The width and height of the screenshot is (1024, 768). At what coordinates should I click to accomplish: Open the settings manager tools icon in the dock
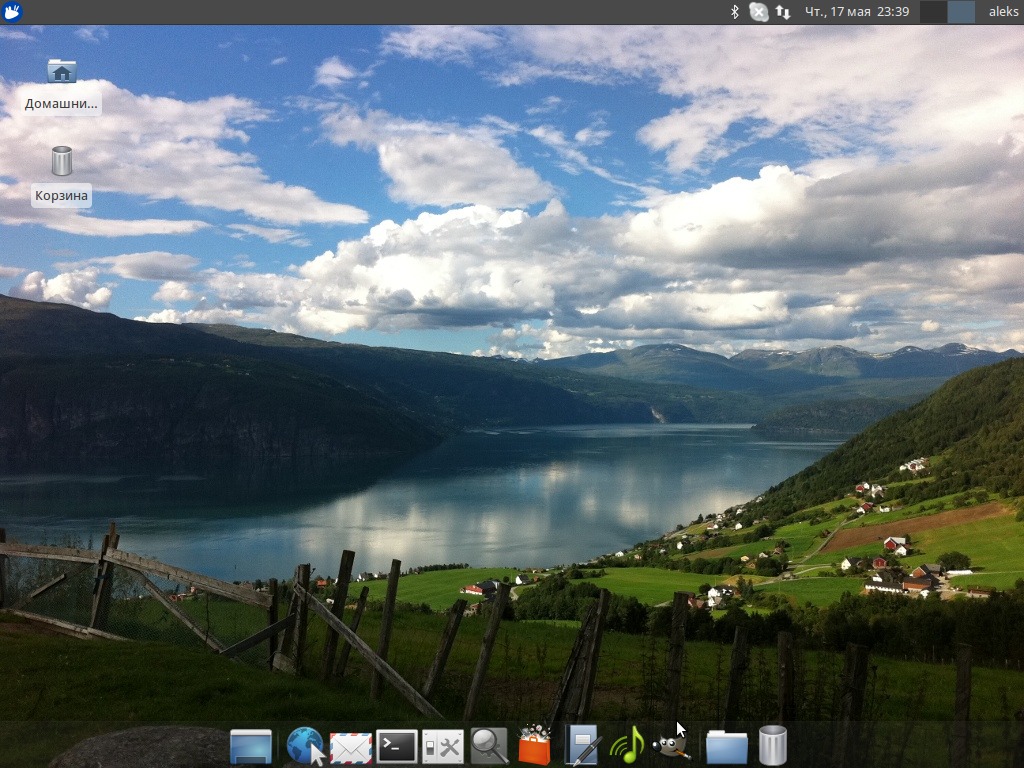(x=443, y=747)
